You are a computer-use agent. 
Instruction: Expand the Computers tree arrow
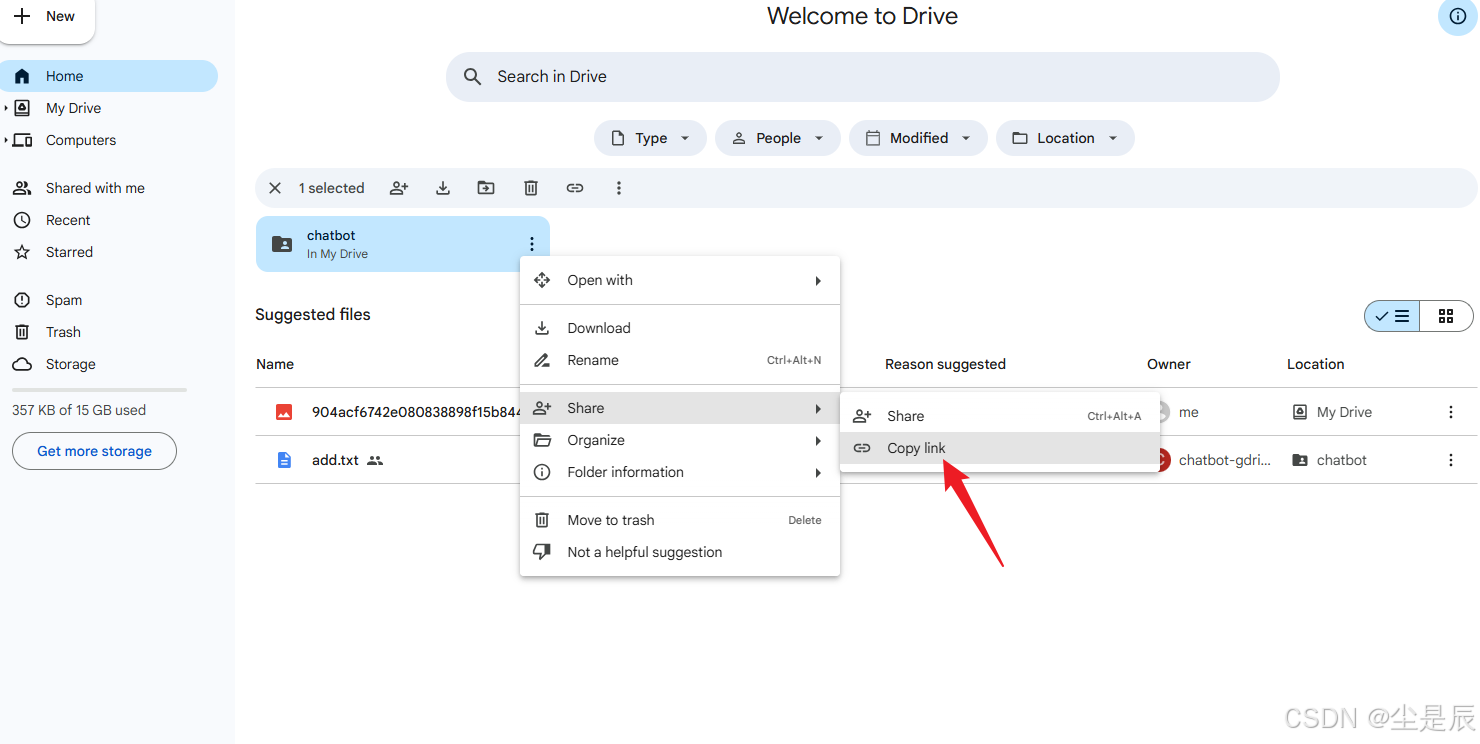[5, 140]
